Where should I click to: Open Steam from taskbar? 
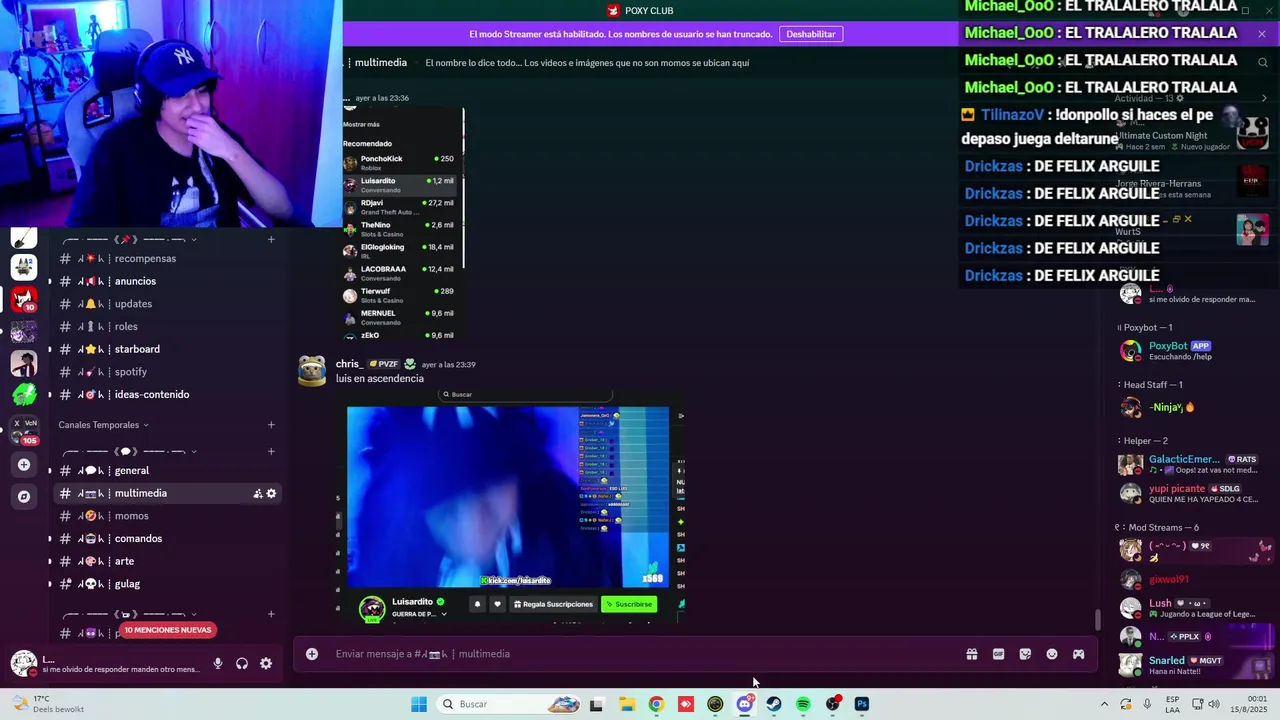[x=774, y=704]
